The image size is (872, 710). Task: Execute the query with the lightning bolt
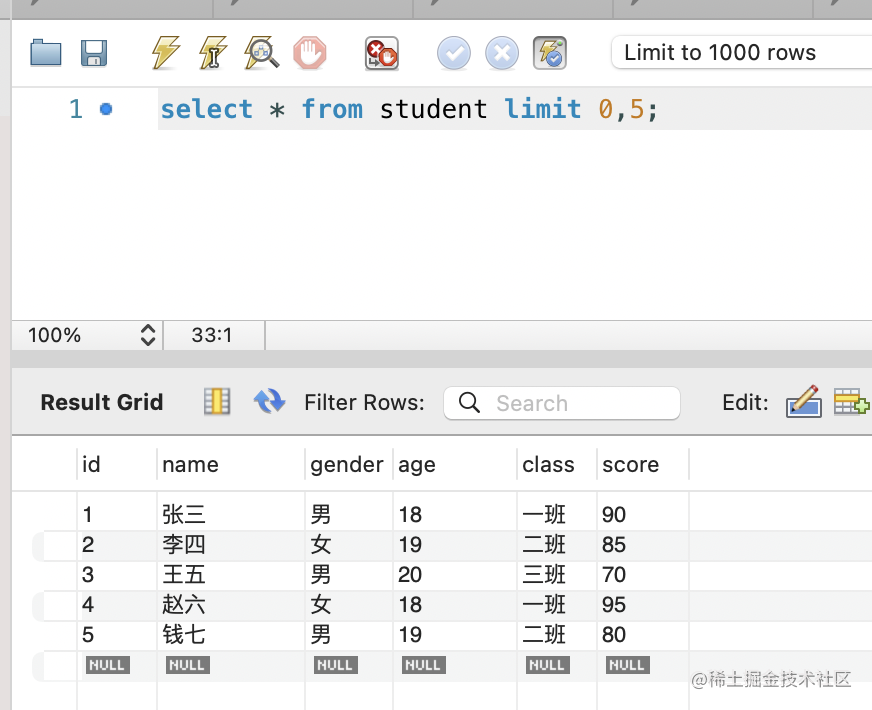(165, 52)
